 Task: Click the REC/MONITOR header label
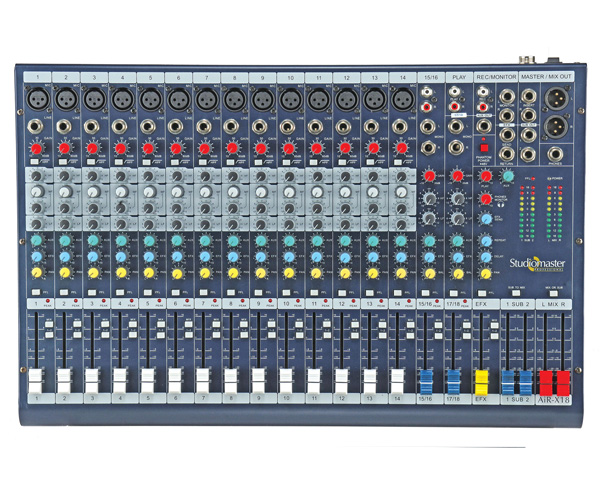click(496, 77)
